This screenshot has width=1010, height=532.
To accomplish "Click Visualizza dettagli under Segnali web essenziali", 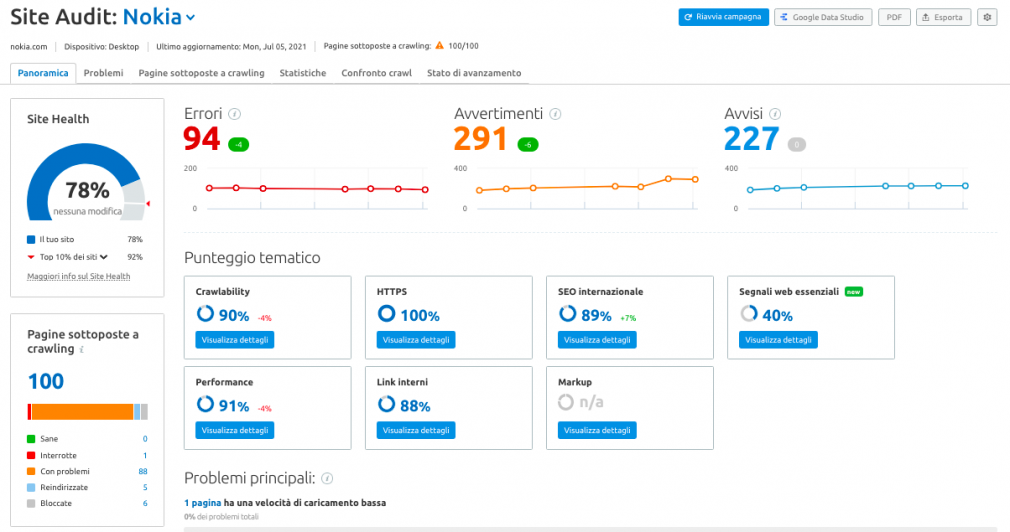I will [x=778, y=340].
